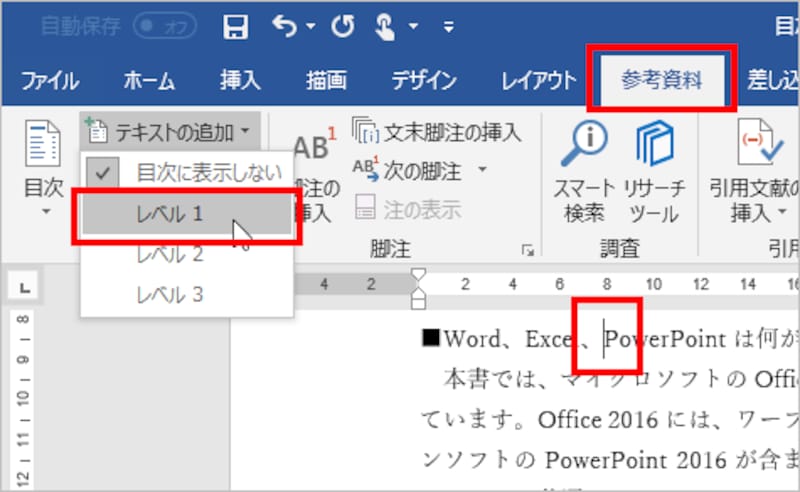This screenshot has height=492, width=800.
Task: Click the word Word in the heading
Action: tap(472, 339)
